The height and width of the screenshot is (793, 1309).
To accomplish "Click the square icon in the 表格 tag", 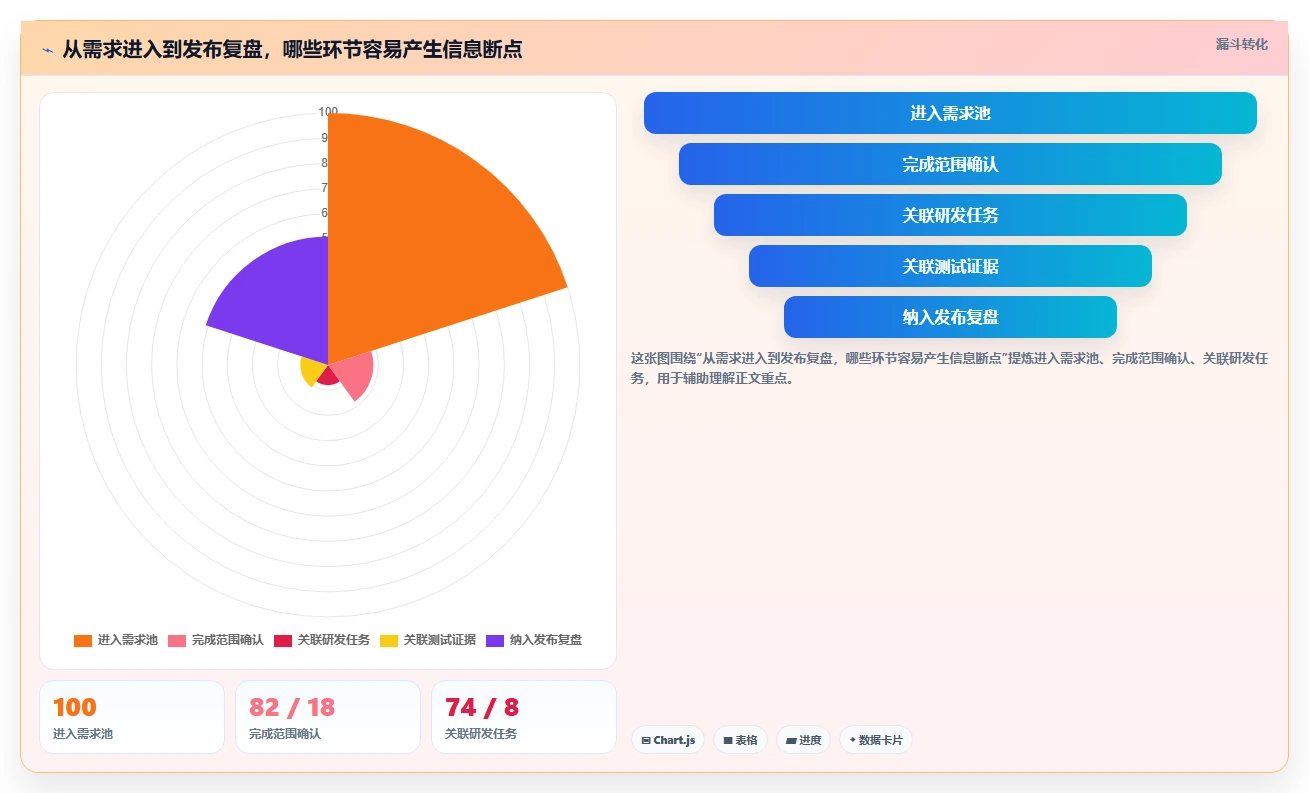I will click(x=728, y=741).
